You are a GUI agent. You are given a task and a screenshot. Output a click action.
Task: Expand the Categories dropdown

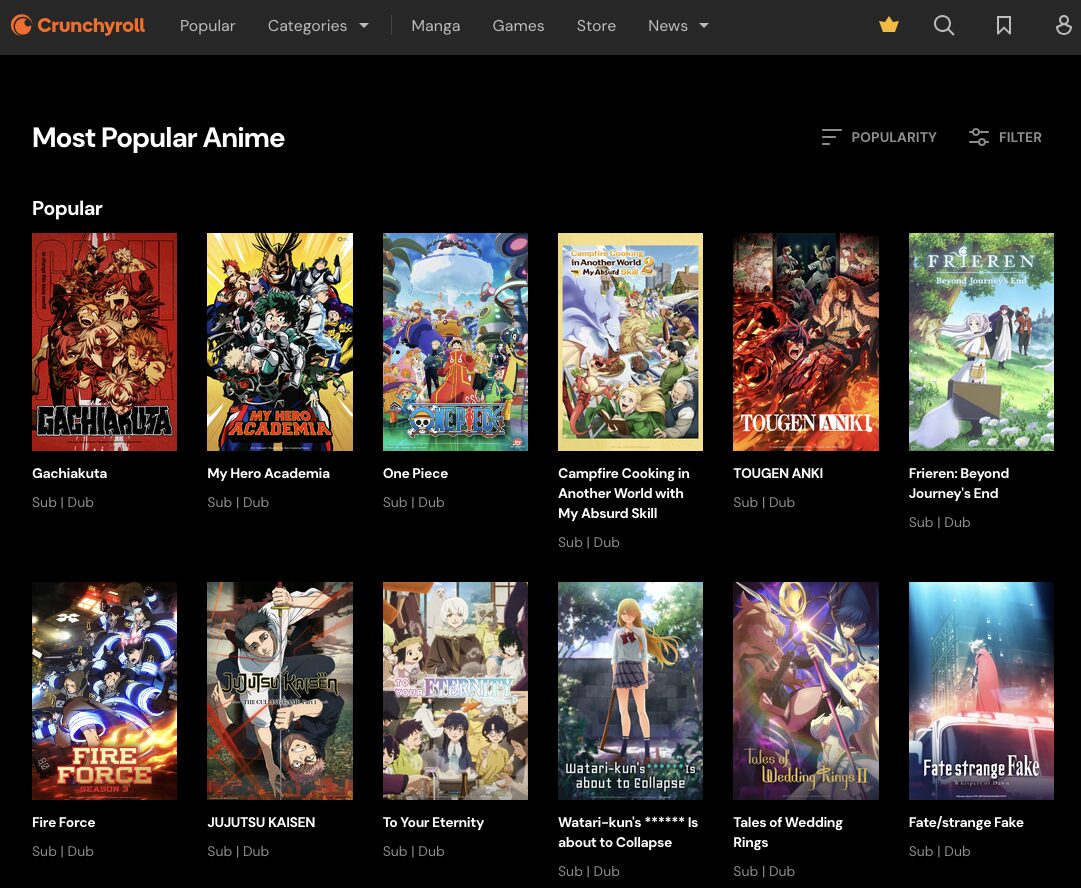[318, 26]
